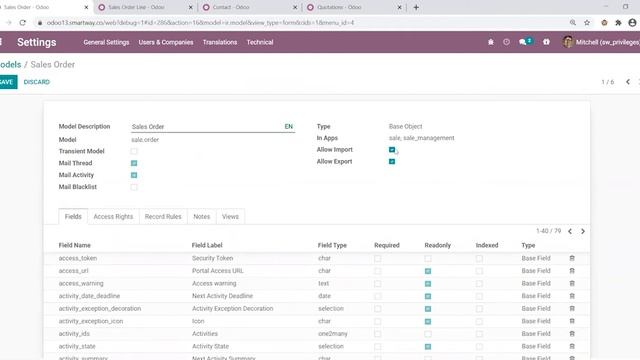Viewport: 640px width, 360px height.
Task: Toggle the Mail Blacklist checkbox
Action: coord(134,187)
